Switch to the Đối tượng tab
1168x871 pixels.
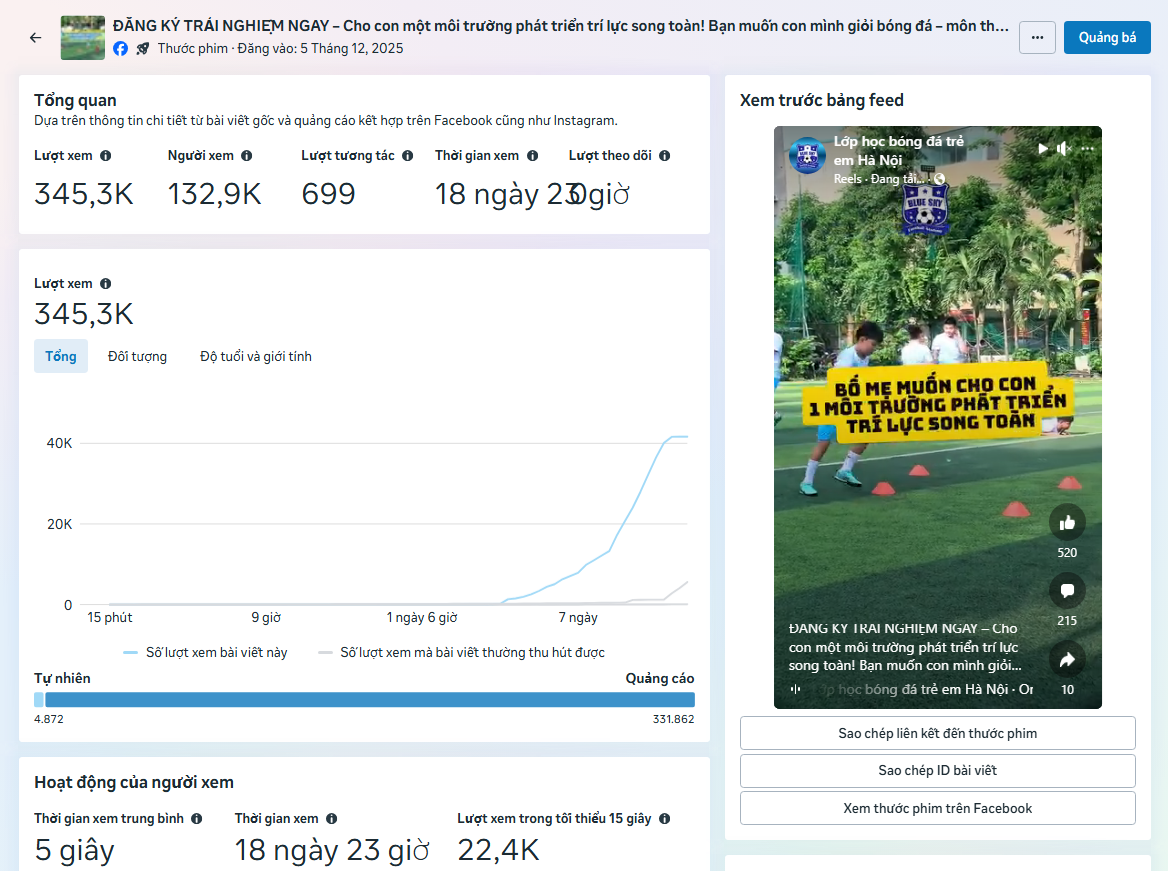(137, 356)
